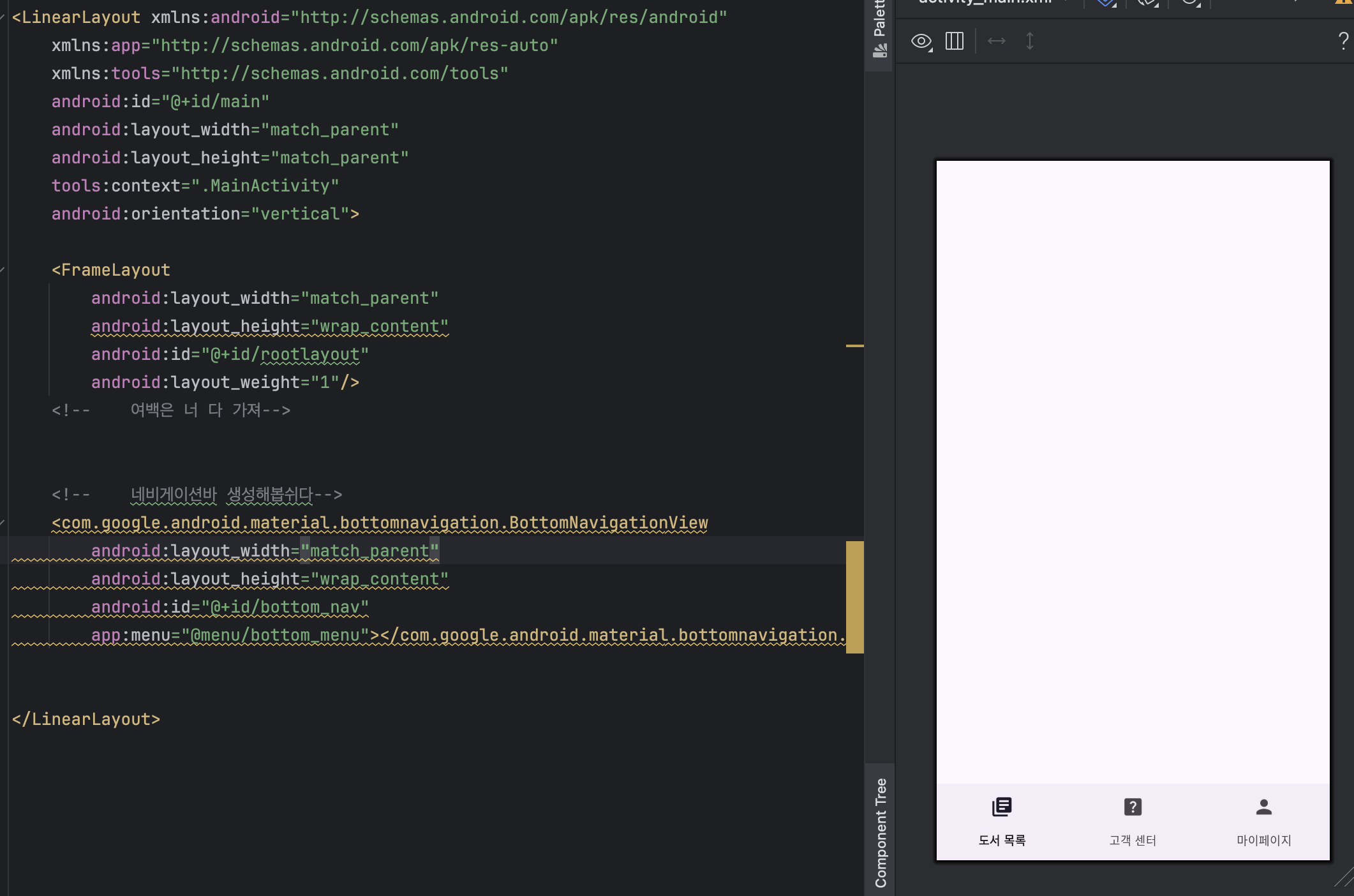Place cursor in "match_parent" highlighted value
This screenshot has height=896, width=1354.
coord(369,551)
